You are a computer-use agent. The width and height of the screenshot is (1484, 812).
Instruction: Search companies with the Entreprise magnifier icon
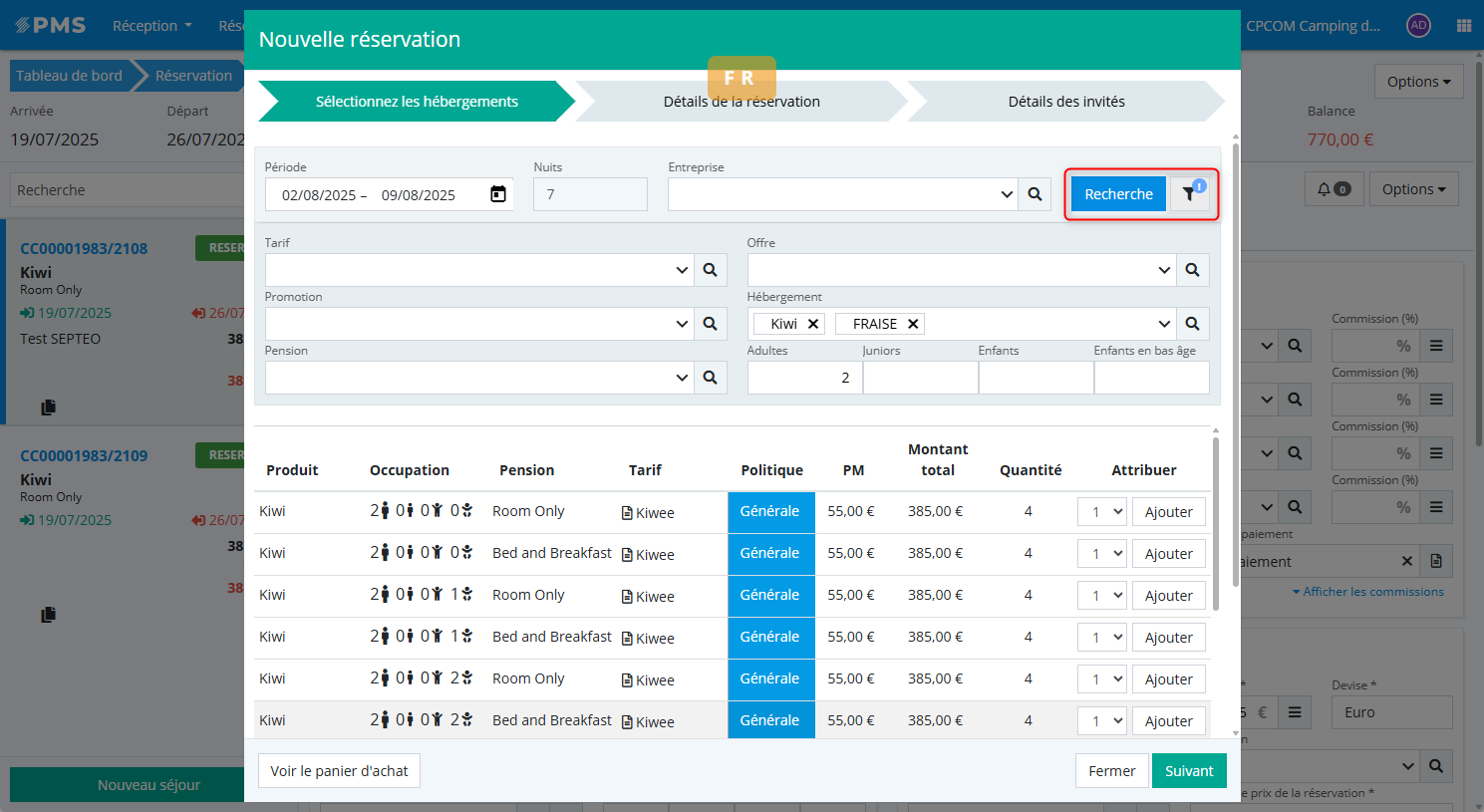[1035, 194]
